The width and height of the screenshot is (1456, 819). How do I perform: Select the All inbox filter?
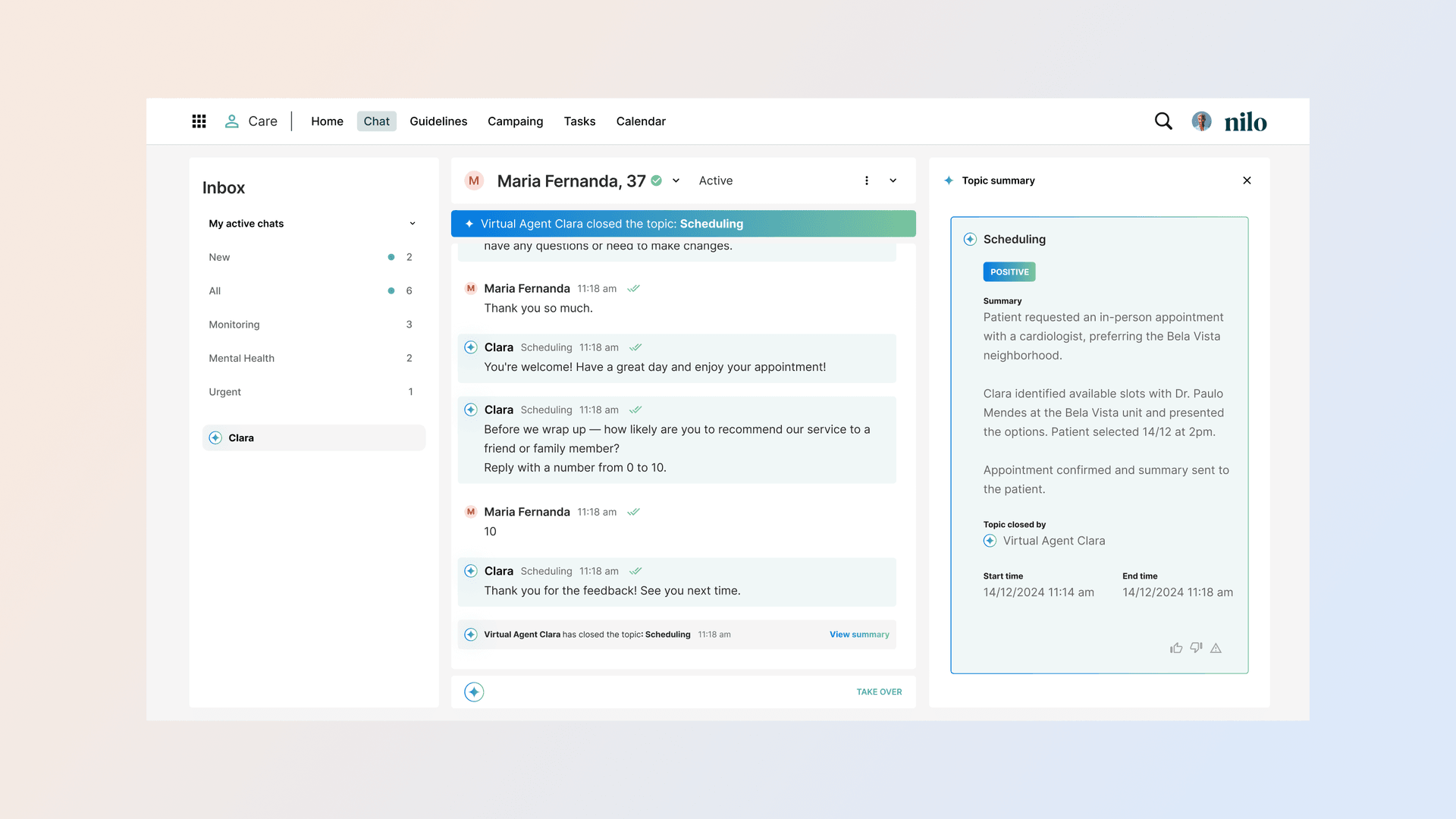point(312,290)
